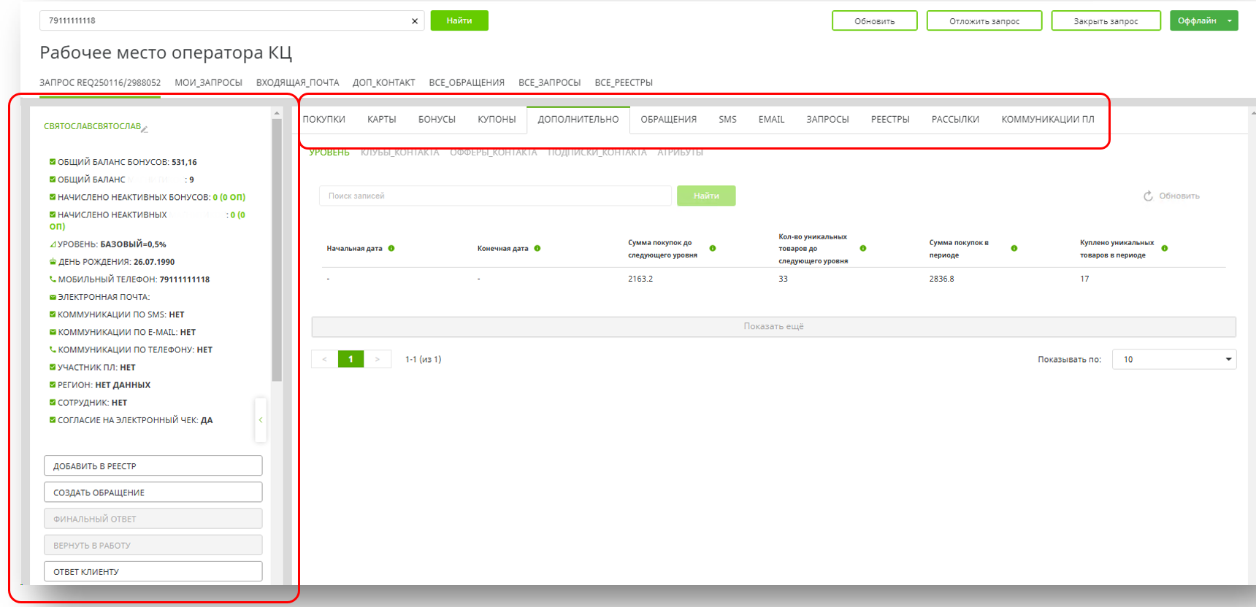This screenshot has width=1256, height=607.
Task: Click the Отложить запрос button
Action: coord(984,21)
